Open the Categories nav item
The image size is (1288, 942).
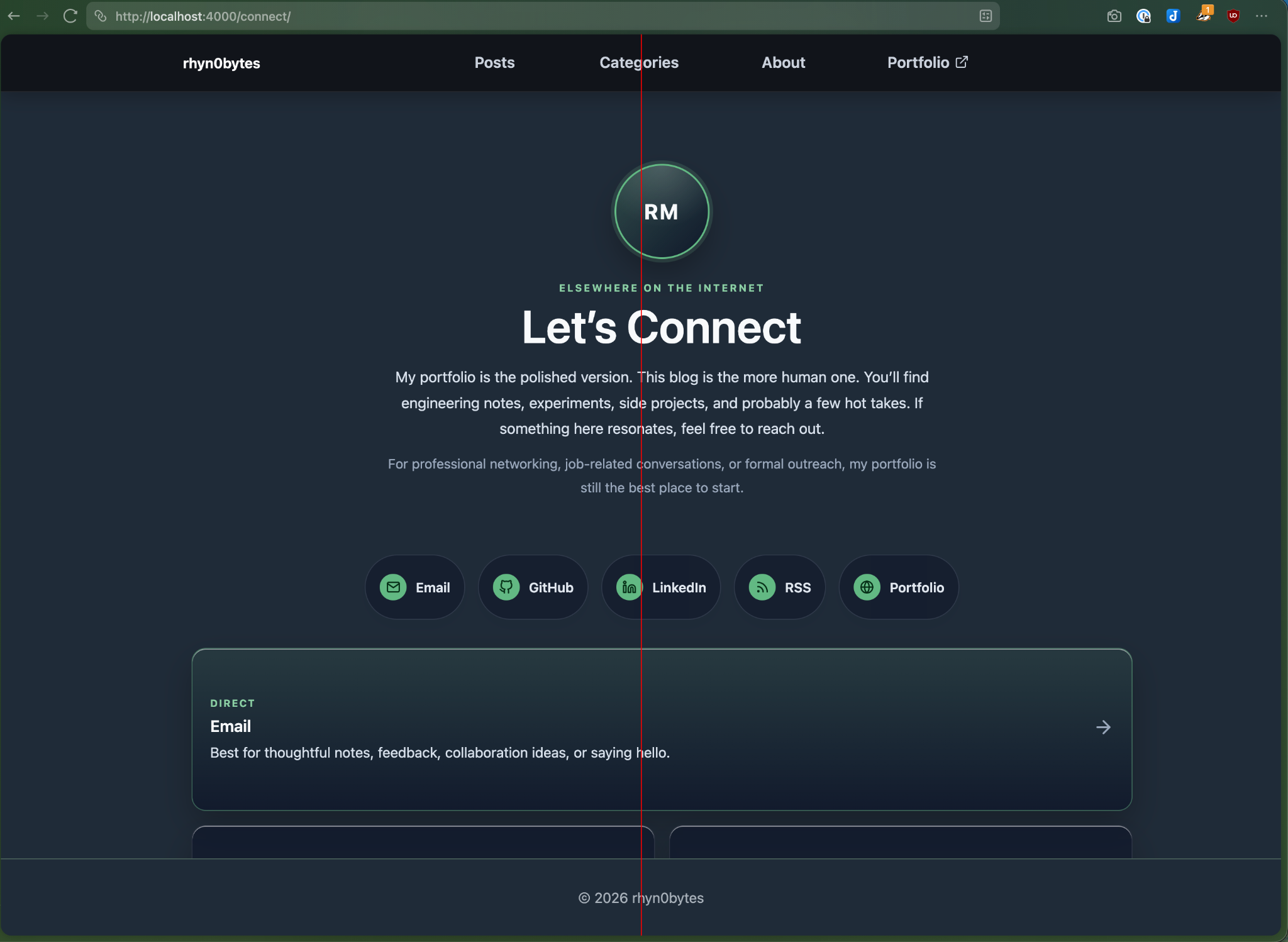(639, 63)
